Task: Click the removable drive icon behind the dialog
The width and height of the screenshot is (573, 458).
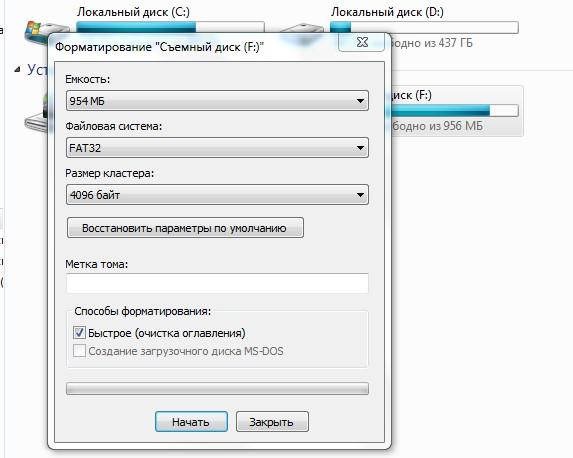Action: pos(36,113)
